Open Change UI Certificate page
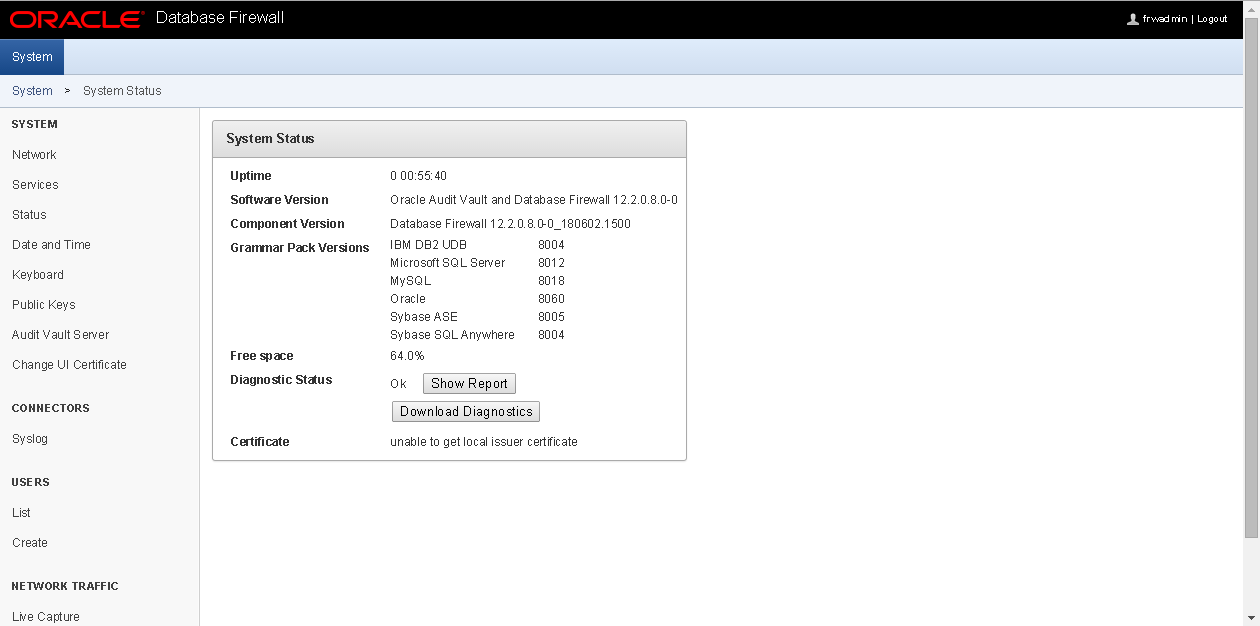 click(69, 365)
